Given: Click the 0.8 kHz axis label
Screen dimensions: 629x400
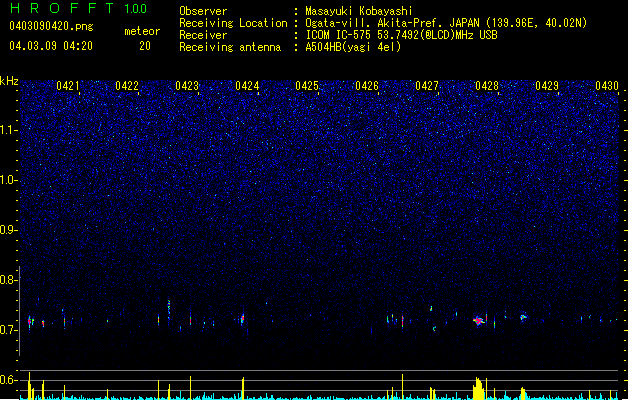Looking at the screenshot, I should 9,280.
